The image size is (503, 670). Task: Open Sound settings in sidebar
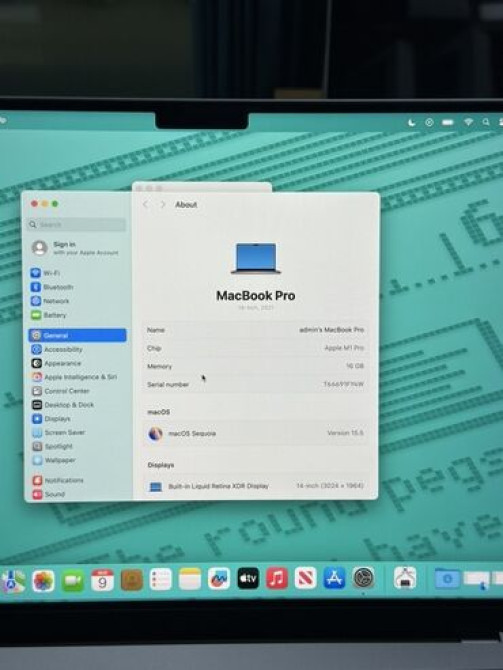(48, 494)
